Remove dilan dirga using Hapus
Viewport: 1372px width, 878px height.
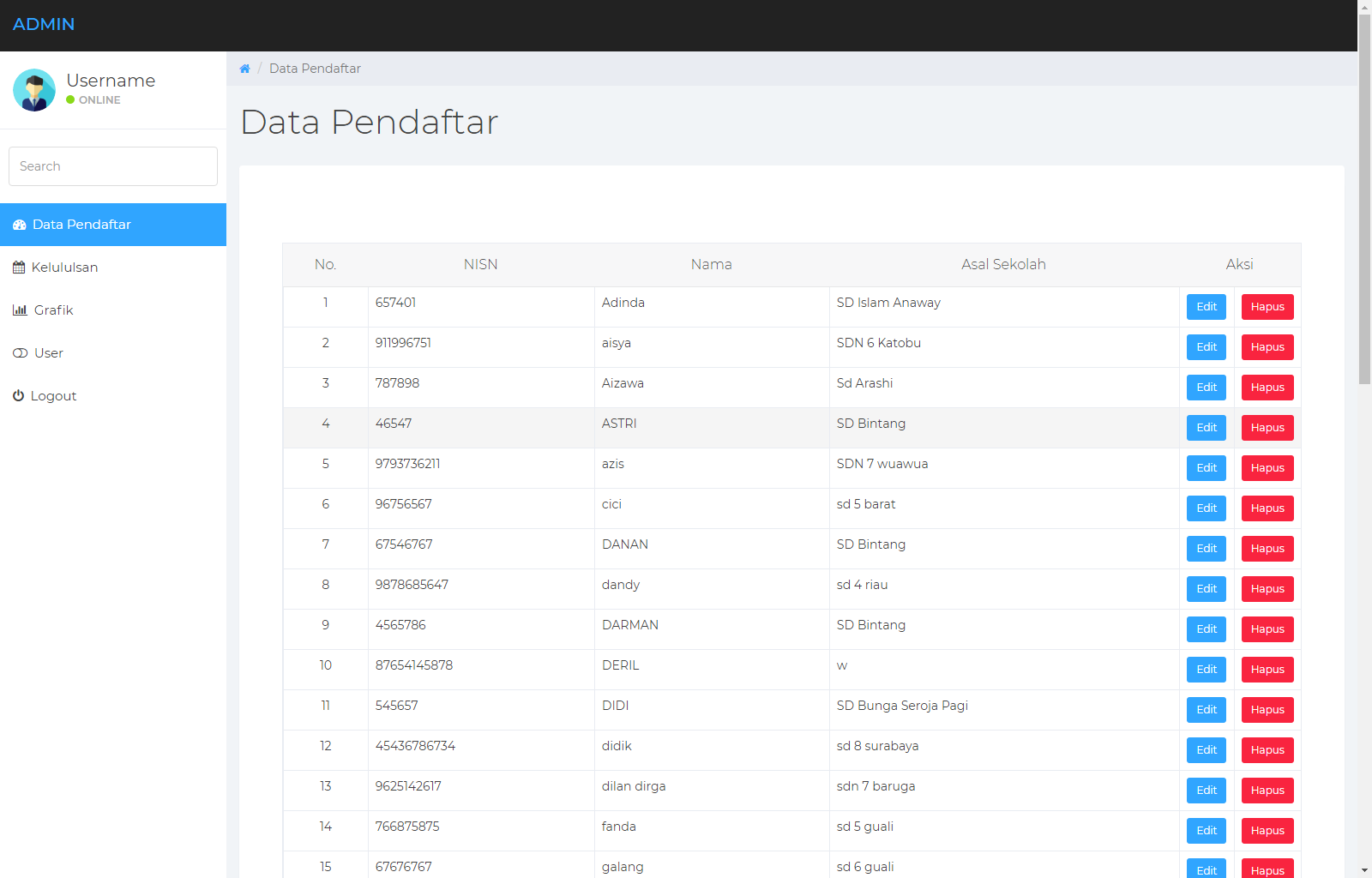[x=1267, y=791]
